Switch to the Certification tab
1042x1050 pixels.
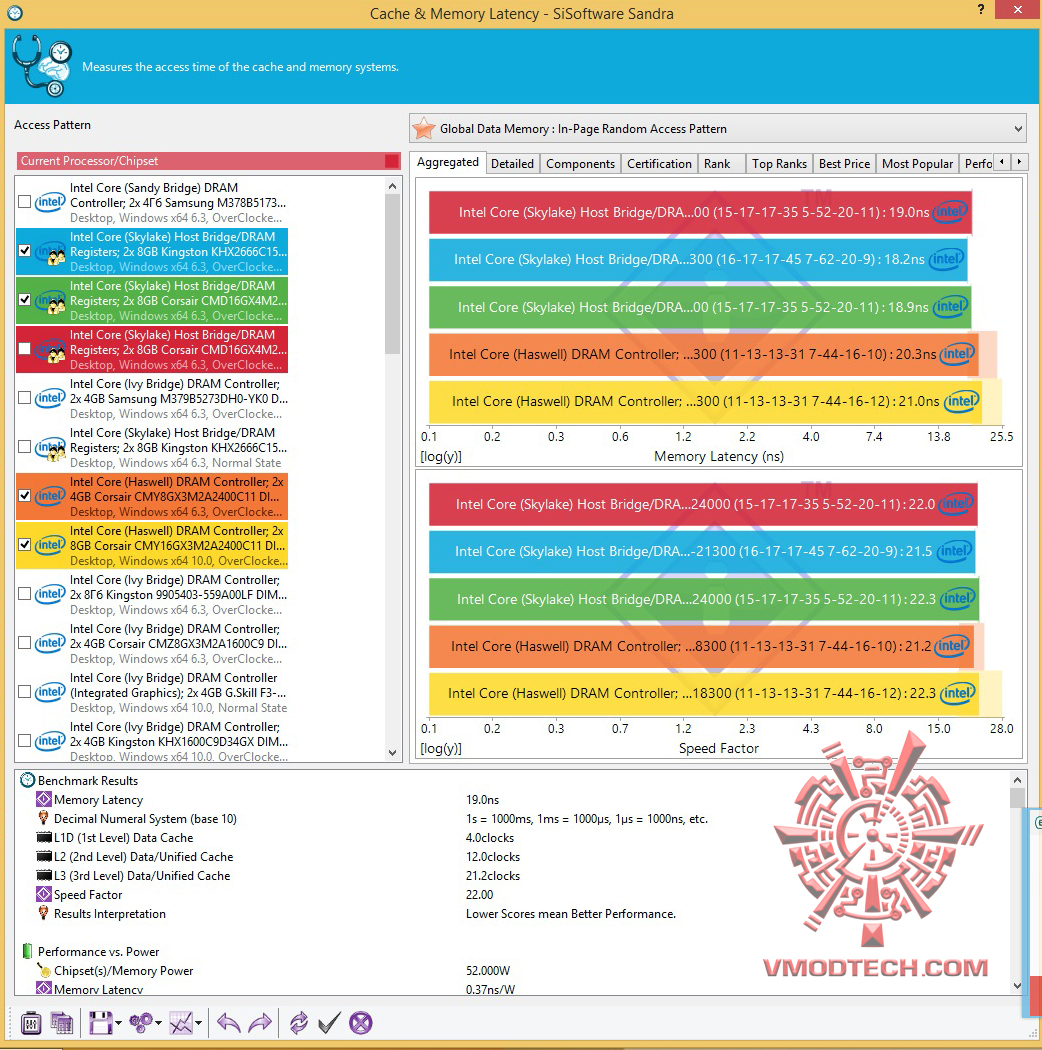659,164
